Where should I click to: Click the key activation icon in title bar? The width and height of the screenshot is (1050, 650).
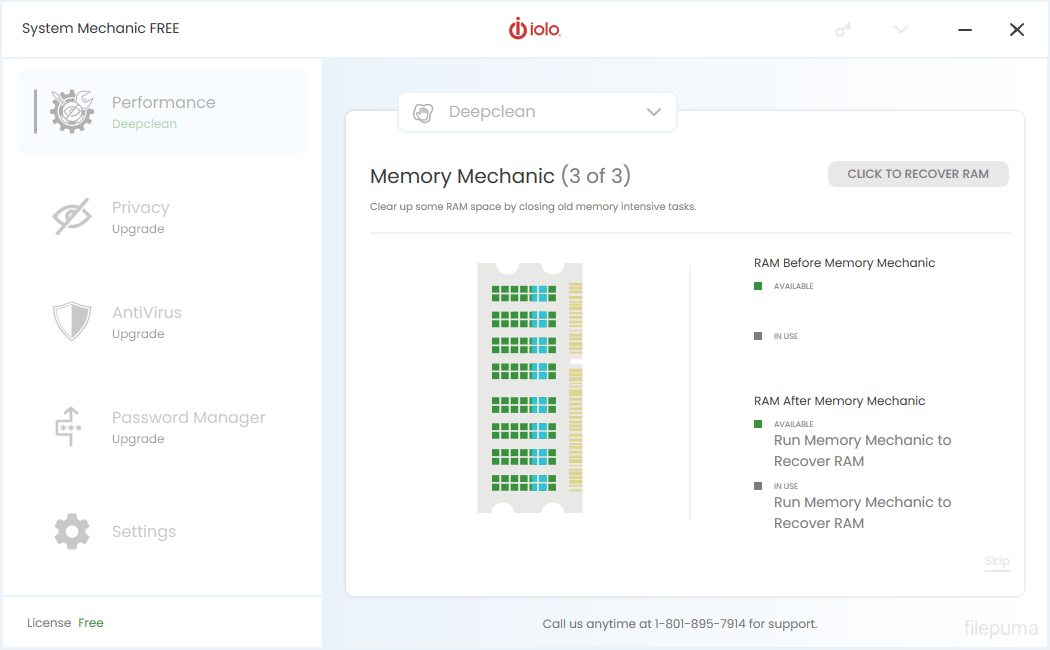pos(843,30)
